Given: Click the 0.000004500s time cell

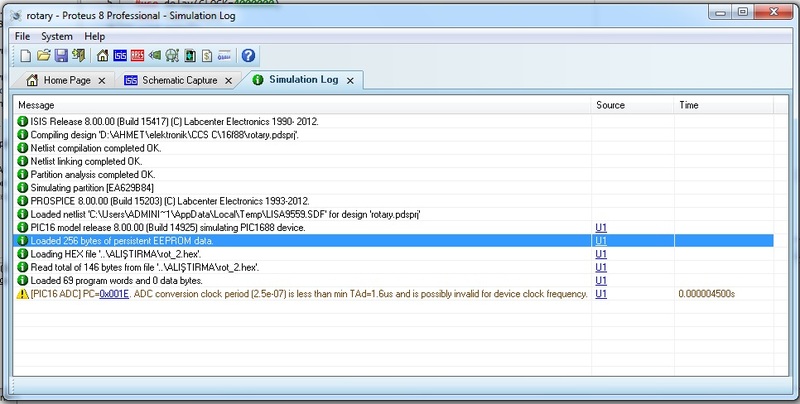Looking at the screenshot, I should 707,294.
